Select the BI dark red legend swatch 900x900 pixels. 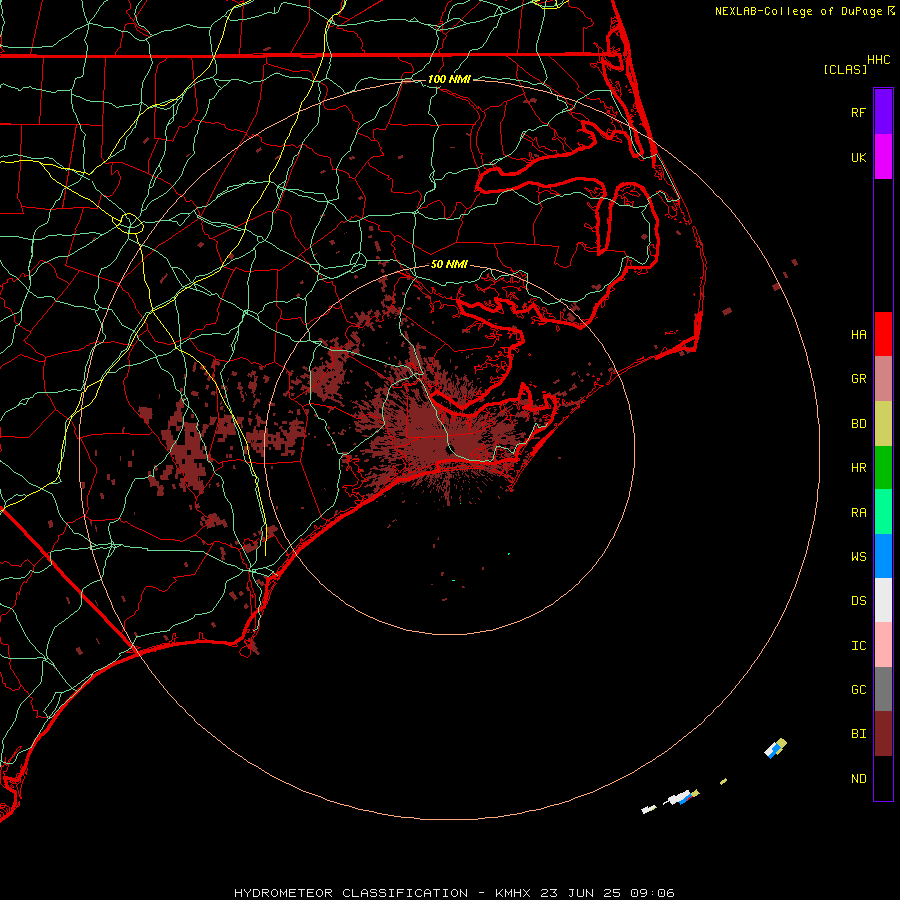[x=883, y=734]
